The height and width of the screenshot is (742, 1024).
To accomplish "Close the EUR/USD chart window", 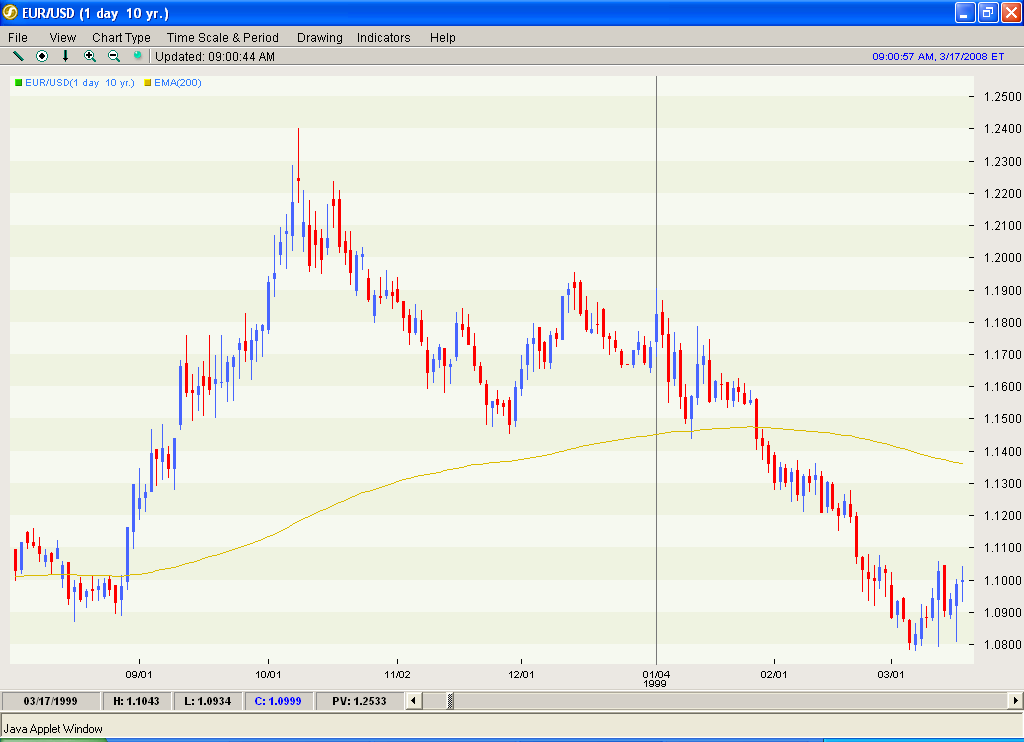I will coord(1011,12).
